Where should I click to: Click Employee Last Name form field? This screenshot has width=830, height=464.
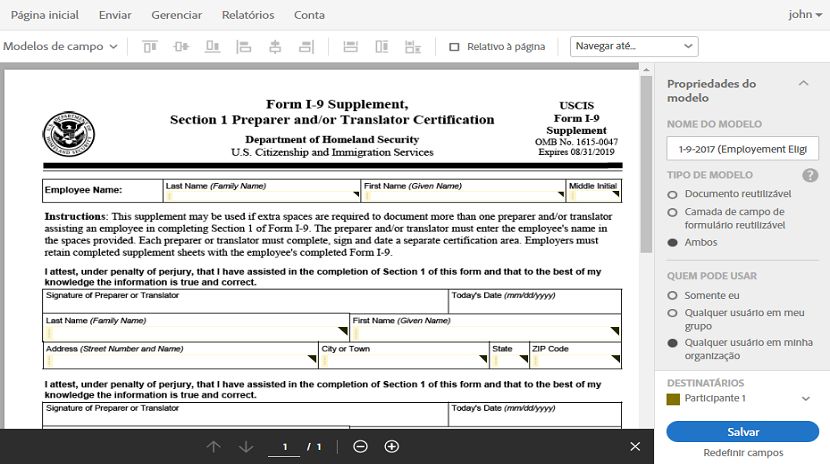262,196
